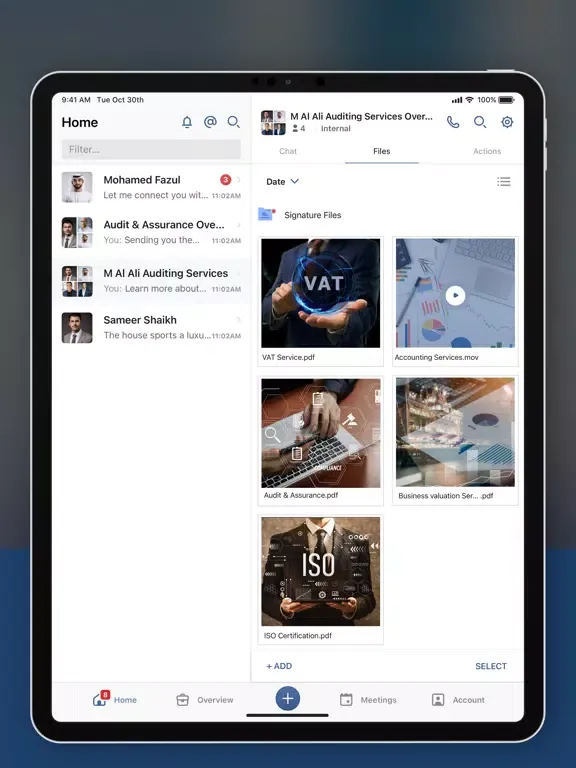Click the red 3 unread badge
Image resolution: width=576 pixels, height=768 pixels.
coord(225,180)
